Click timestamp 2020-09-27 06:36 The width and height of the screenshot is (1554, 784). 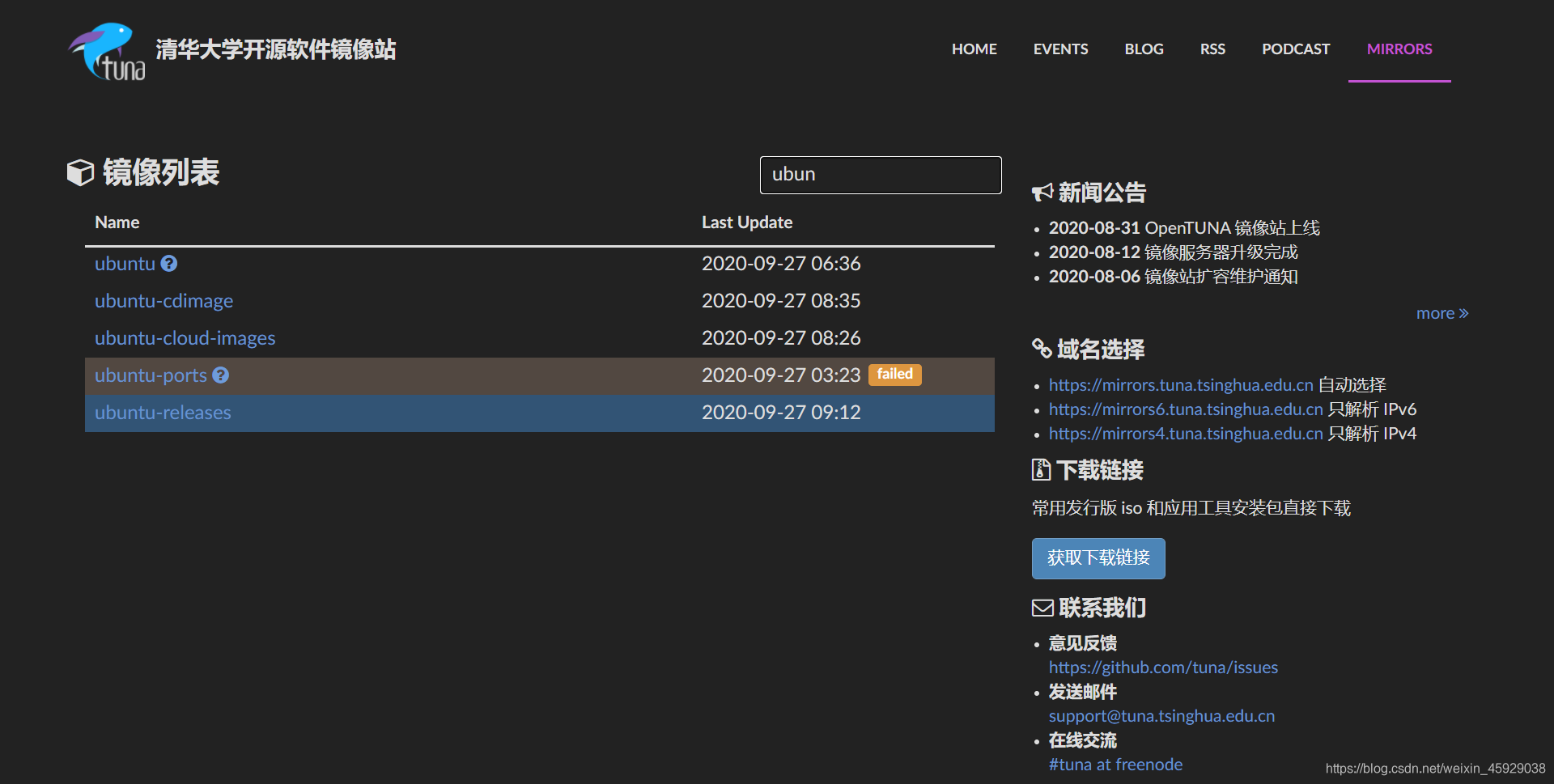pyautogui.click(x=781, y=264)
